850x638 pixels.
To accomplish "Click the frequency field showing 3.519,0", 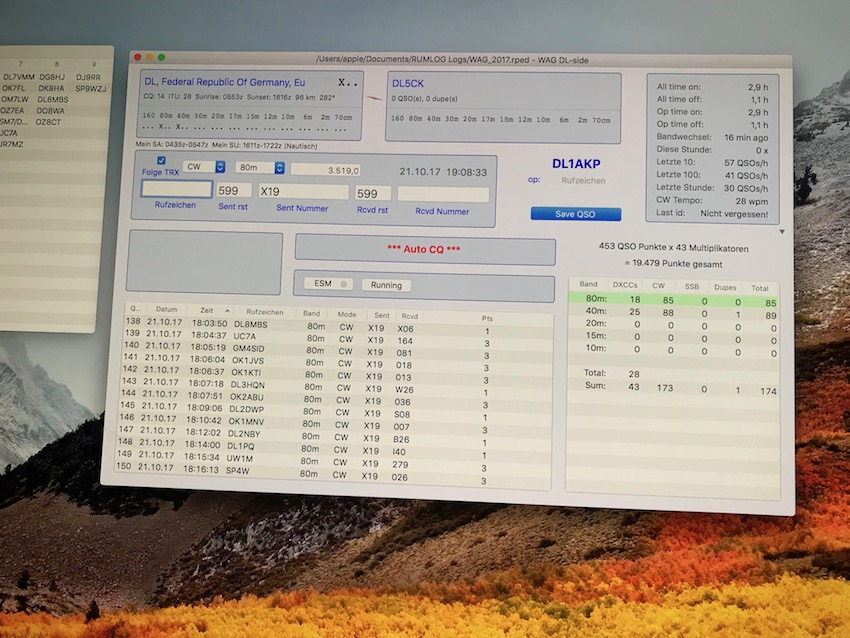I will [326, 170].
